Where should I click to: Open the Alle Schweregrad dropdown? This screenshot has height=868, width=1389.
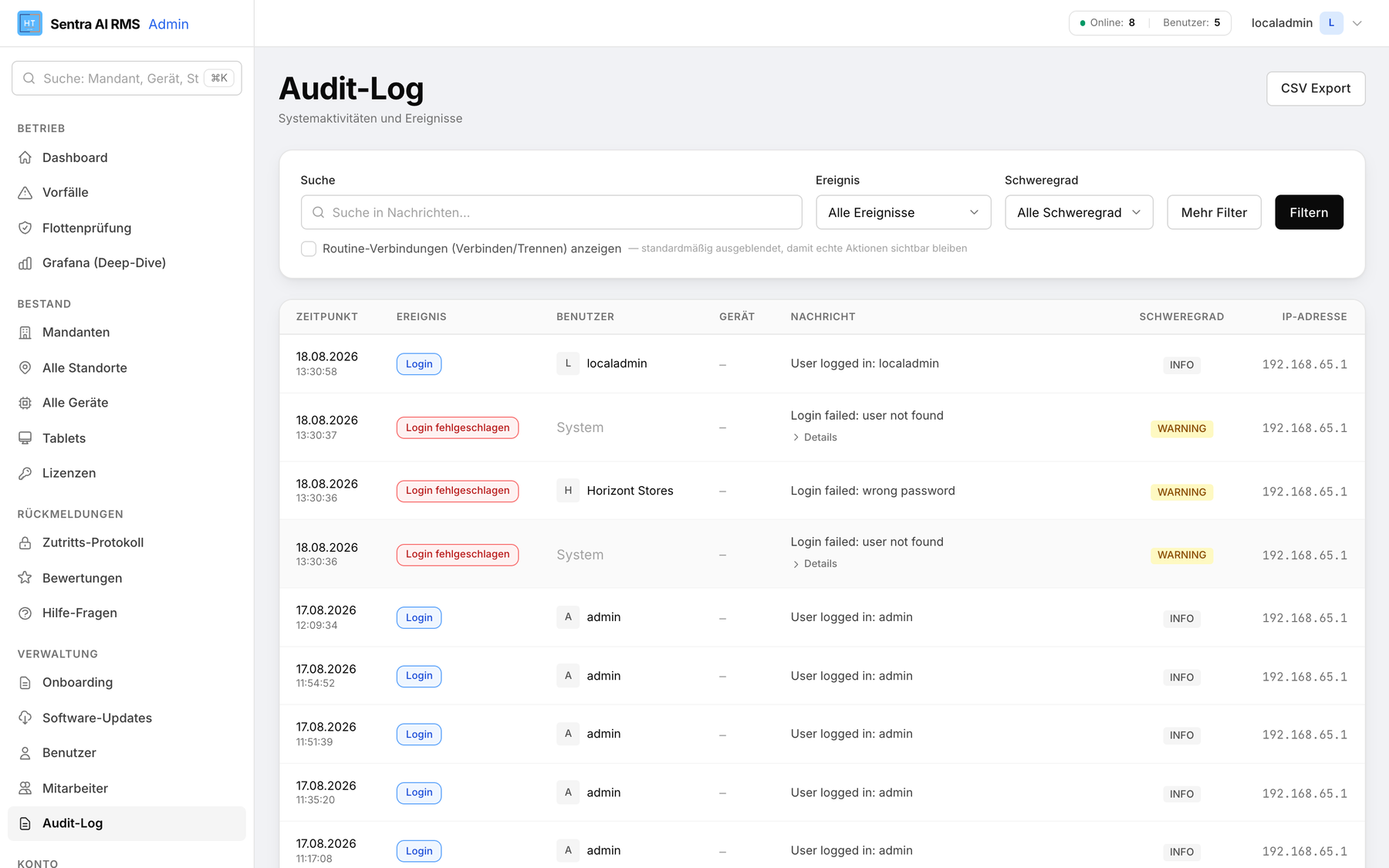tap(1079, 212)
